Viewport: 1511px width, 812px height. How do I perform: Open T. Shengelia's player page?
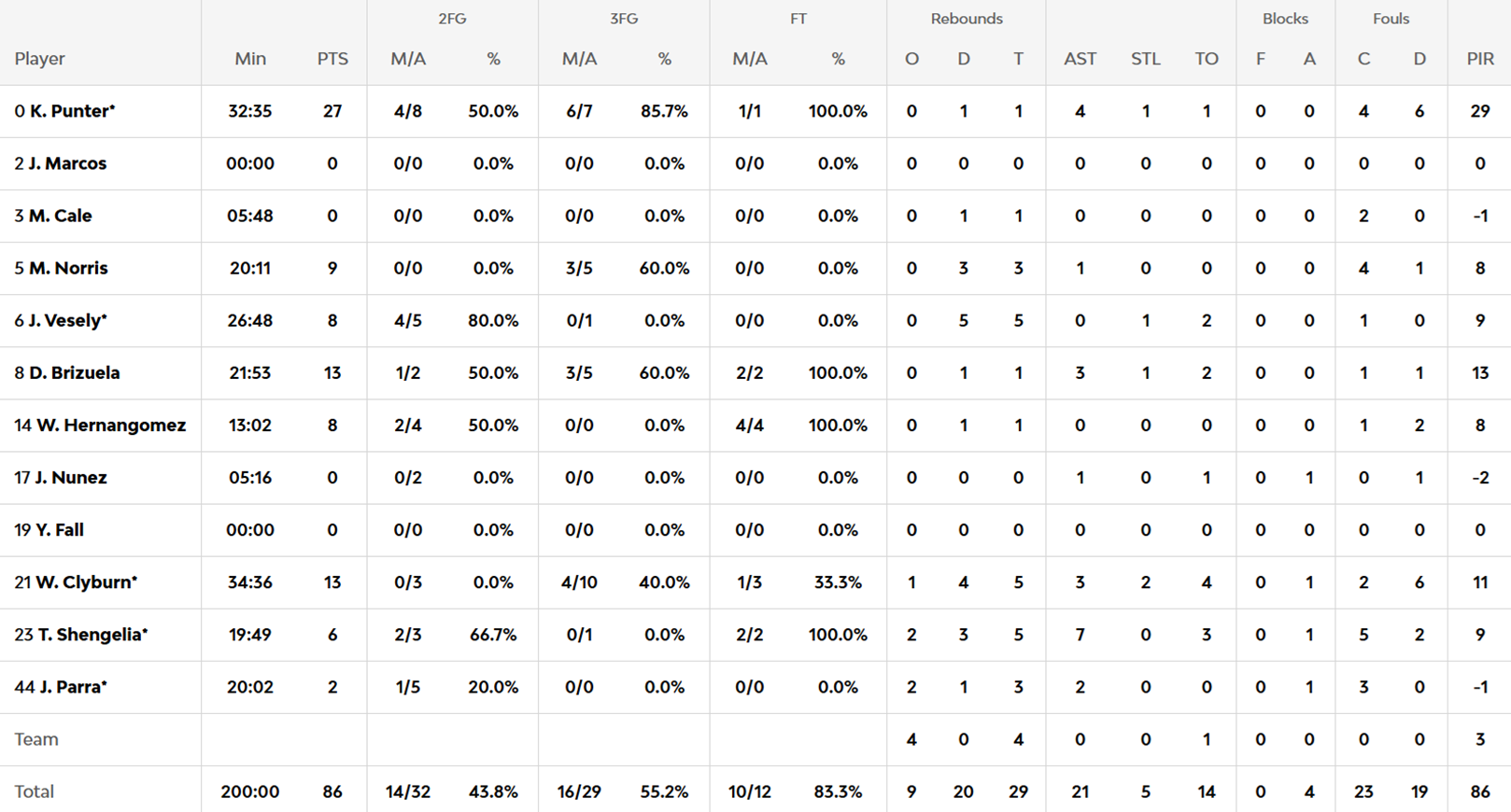point(92,635)
